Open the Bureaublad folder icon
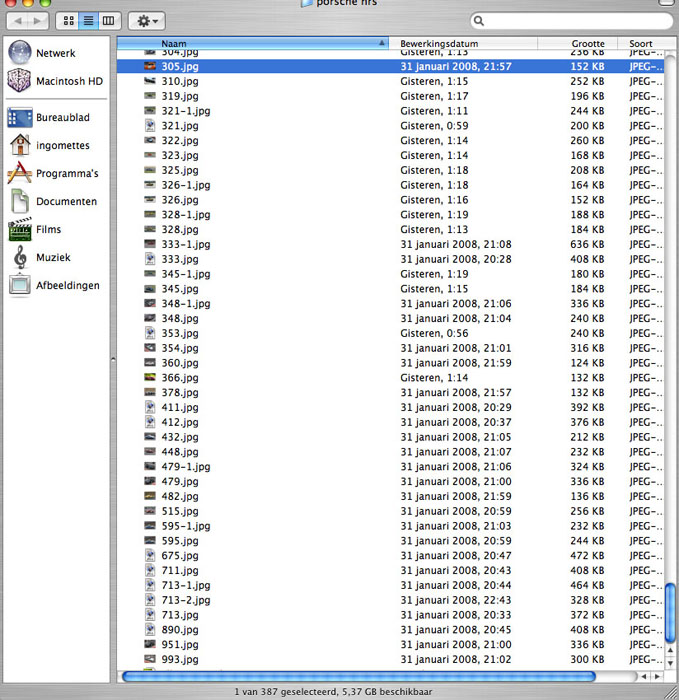This screenshot has width=679, height=700. point(20,118)
